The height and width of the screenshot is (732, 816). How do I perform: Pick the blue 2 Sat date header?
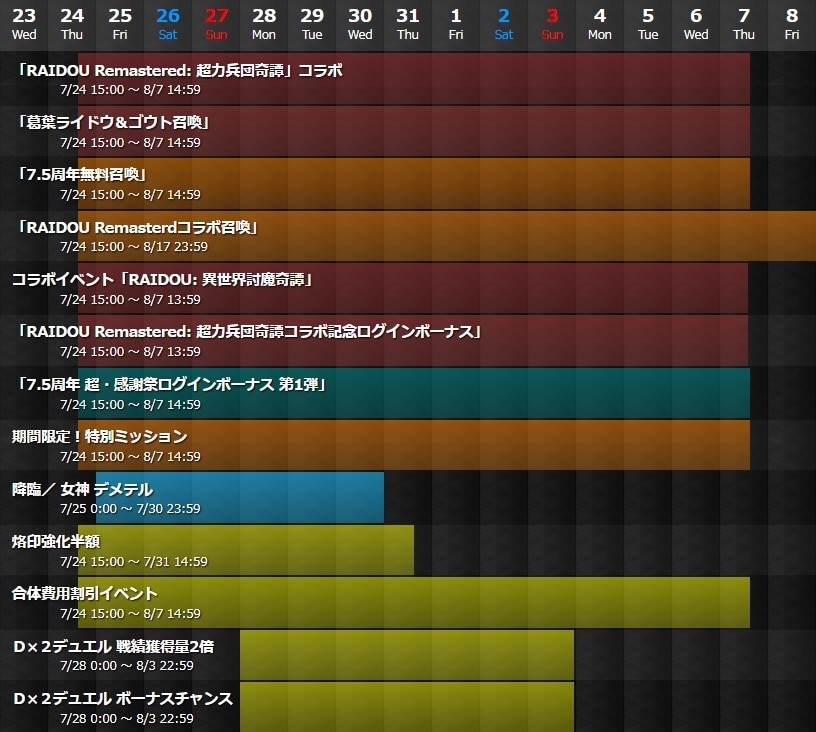tap(504, 25)
